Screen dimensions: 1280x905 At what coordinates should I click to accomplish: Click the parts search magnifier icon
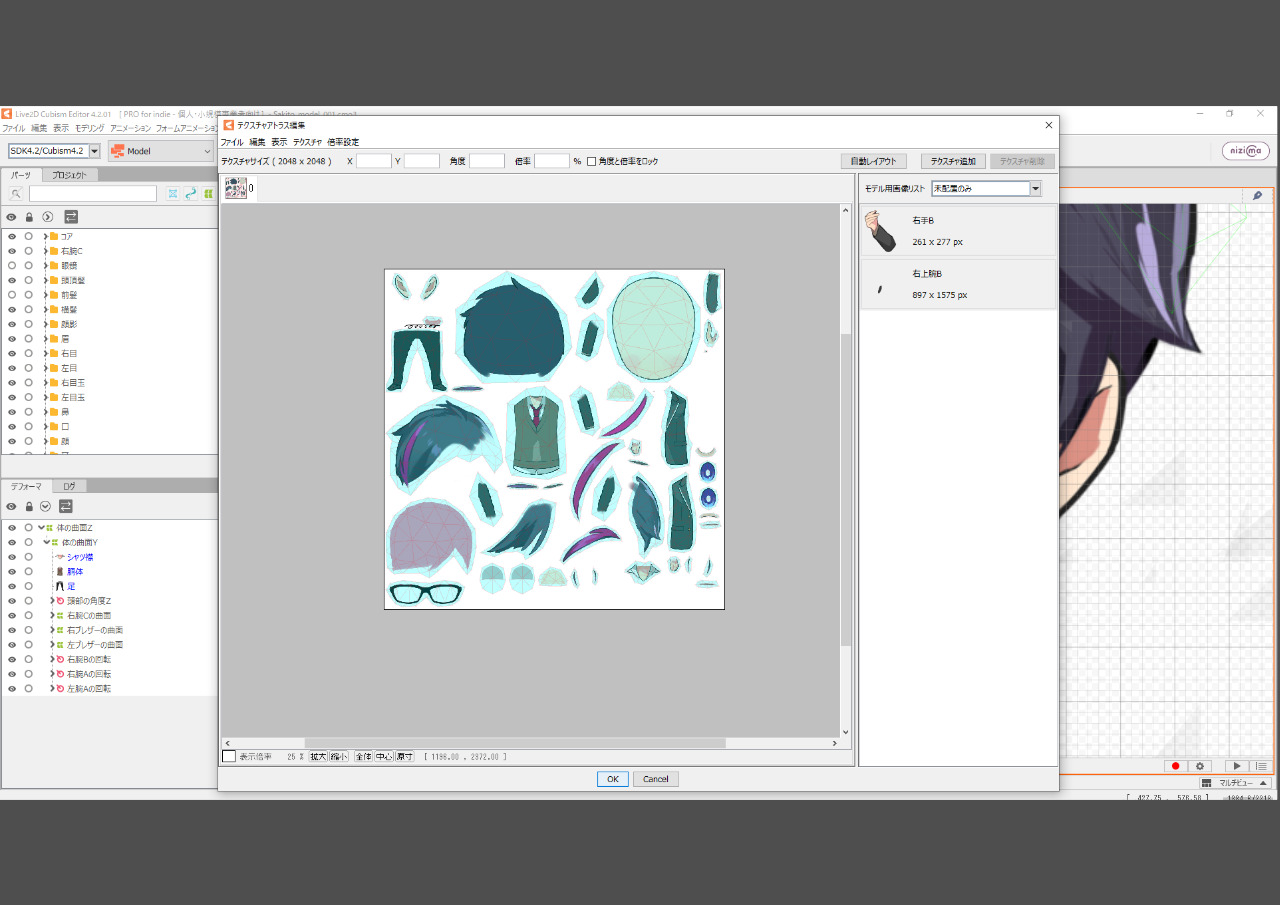(x=16, y=194)
